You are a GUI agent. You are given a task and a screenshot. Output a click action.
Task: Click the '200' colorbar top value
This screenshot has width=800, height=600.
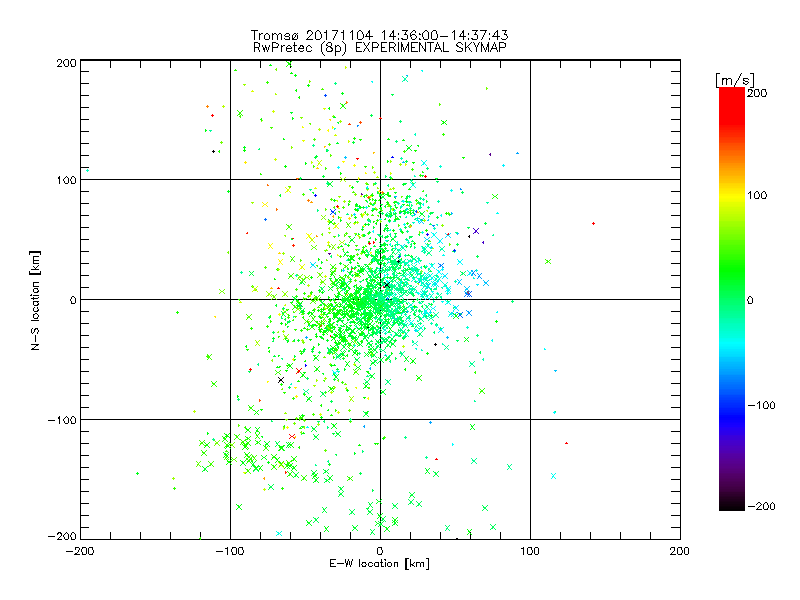click(x=757, y=93)
